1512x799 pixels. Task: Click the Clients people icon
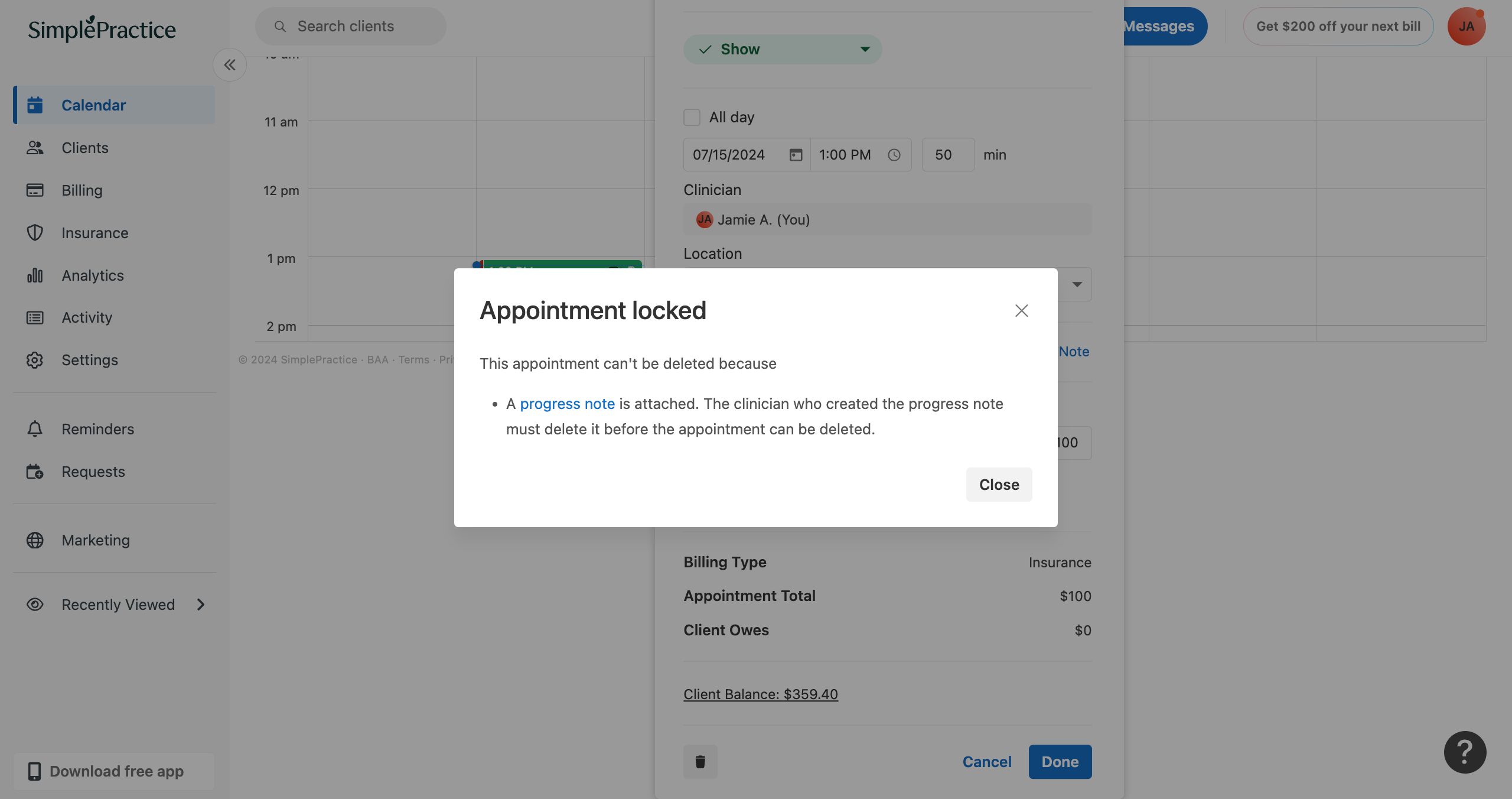pyautogui.click(x=35, y=148)
